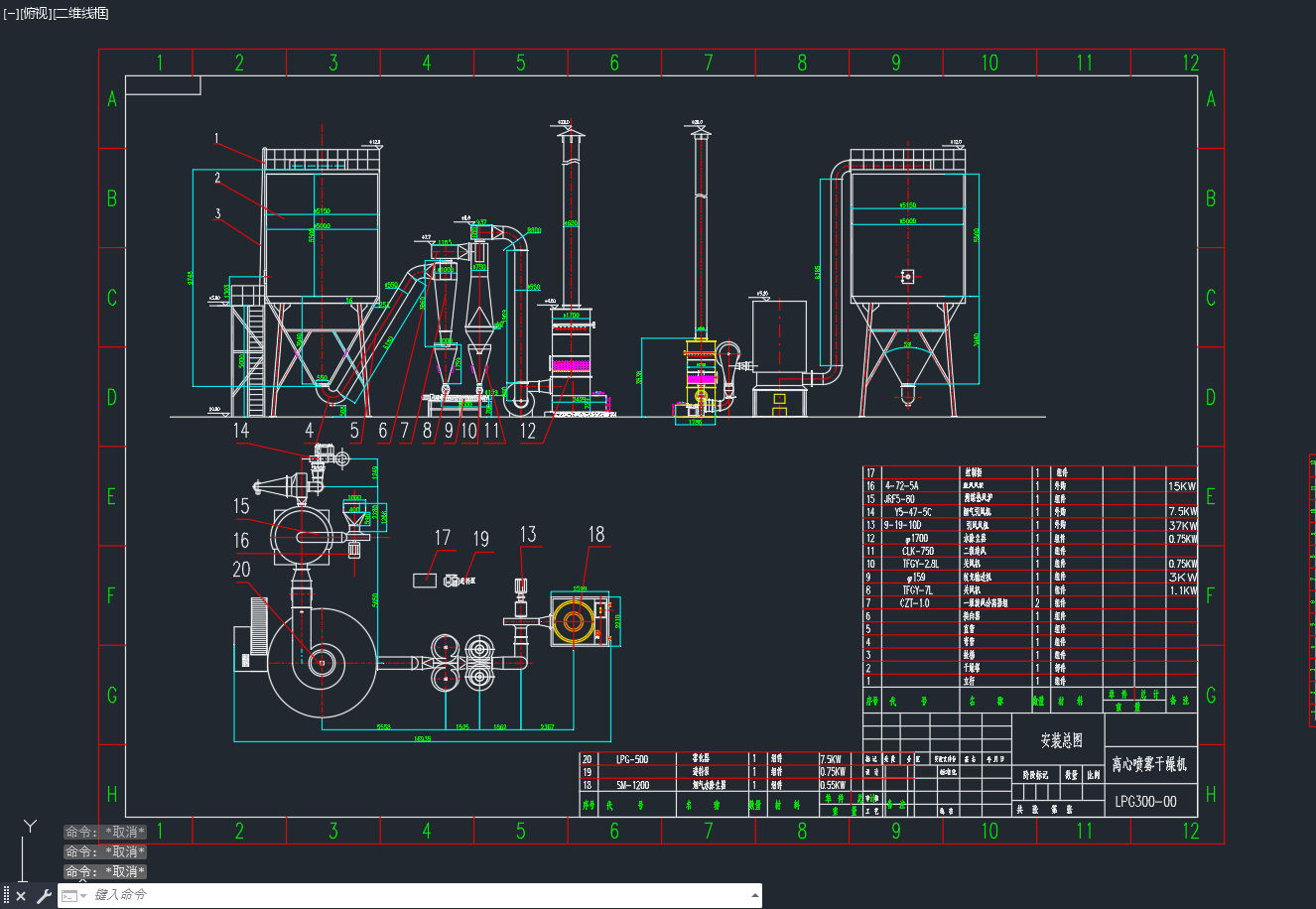The width and height of the screenshot is (1316, 909).
Task: Close the command line window
Action: (21, 896)
